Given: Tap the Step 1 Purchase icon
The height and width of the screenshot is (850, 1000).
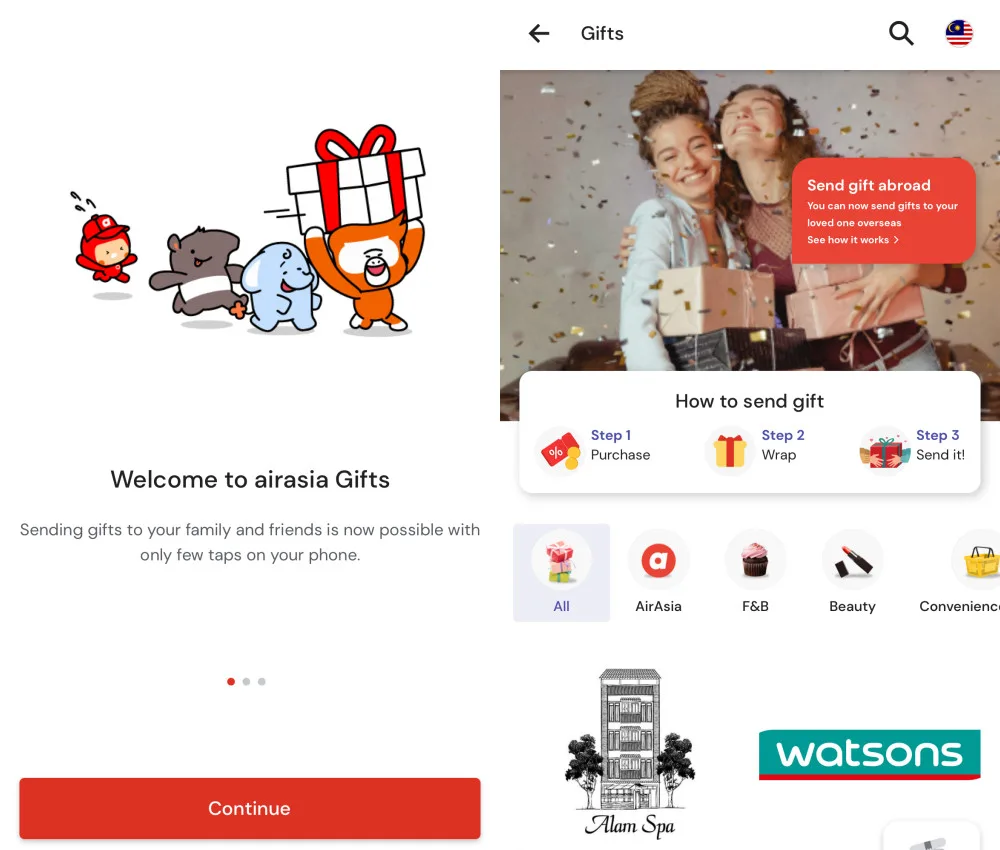Looking at the screenshot, I should point(560,450).
